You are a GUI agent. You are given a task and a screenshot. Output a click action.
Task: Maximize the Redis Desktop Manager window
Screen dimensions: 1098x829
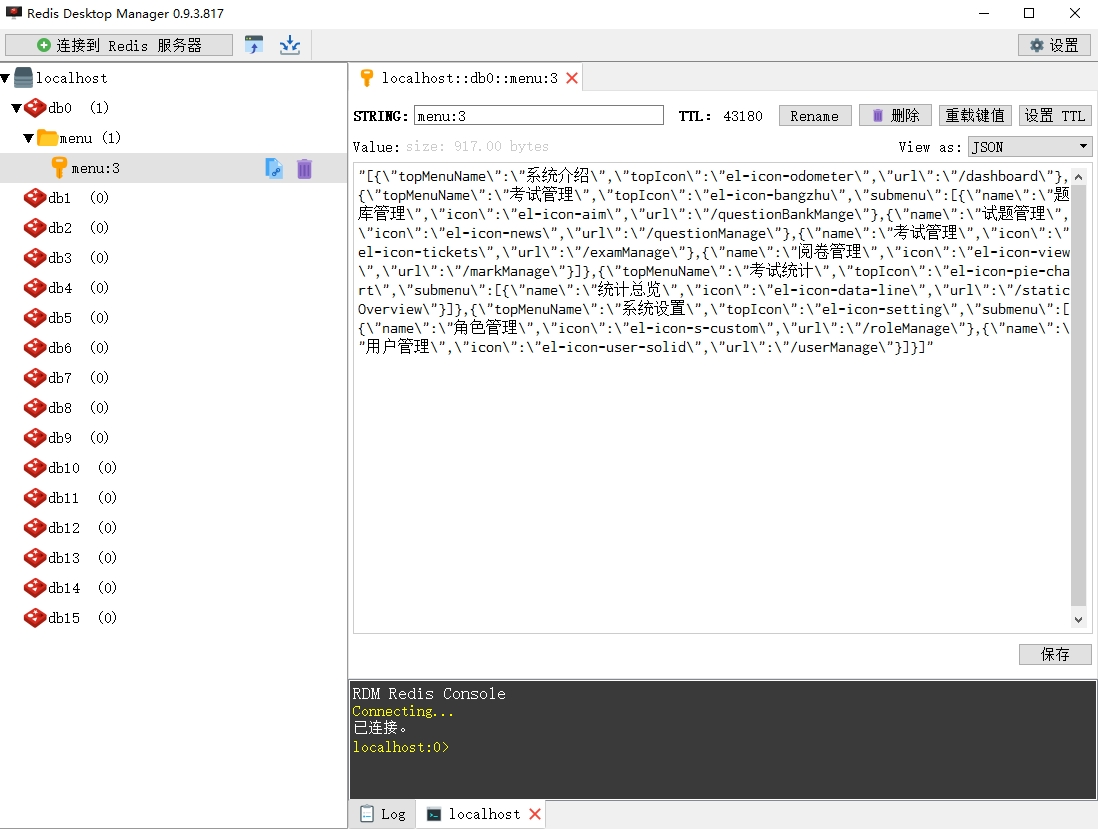point(1029,13)
